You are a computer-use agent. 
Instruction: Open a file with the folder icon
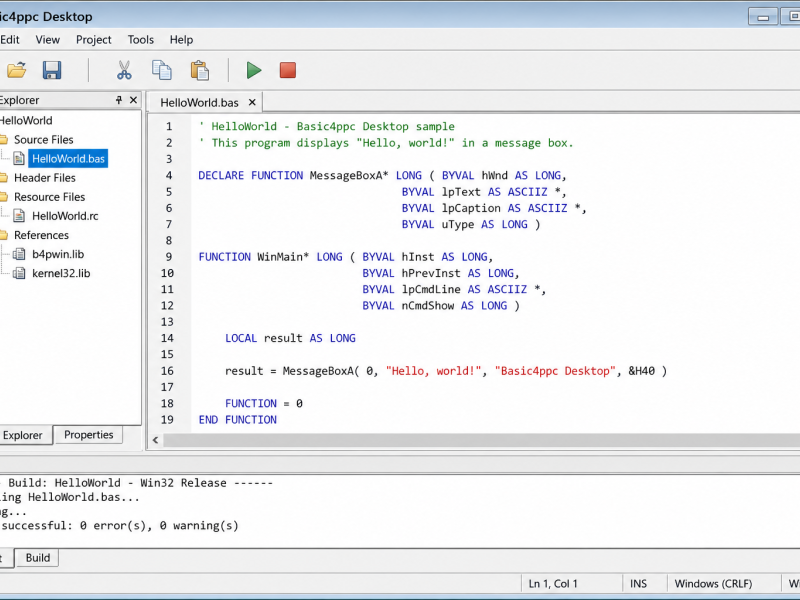16,70
